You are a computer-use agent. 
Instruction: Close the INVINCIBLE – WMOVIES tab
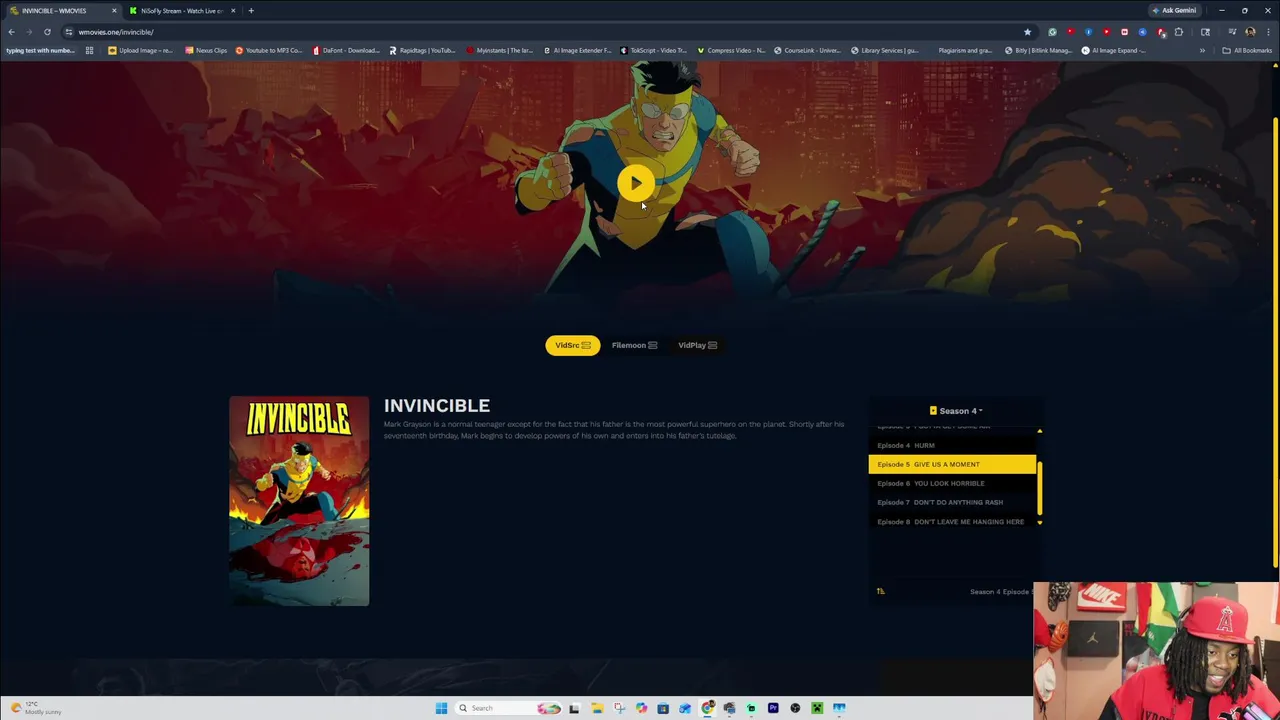[114, 11]
